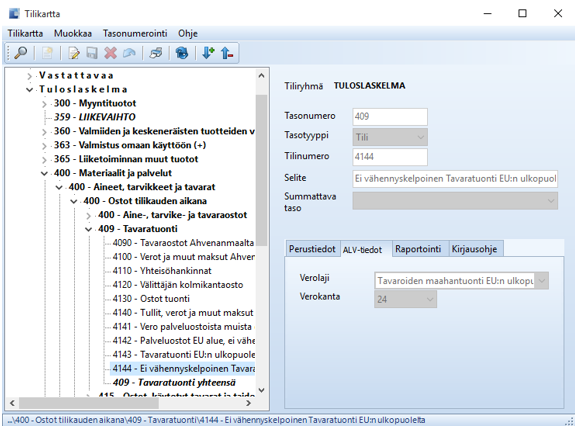
Task: Collapse the Tuloslaskelma tree node
Action: click(29, 90)
